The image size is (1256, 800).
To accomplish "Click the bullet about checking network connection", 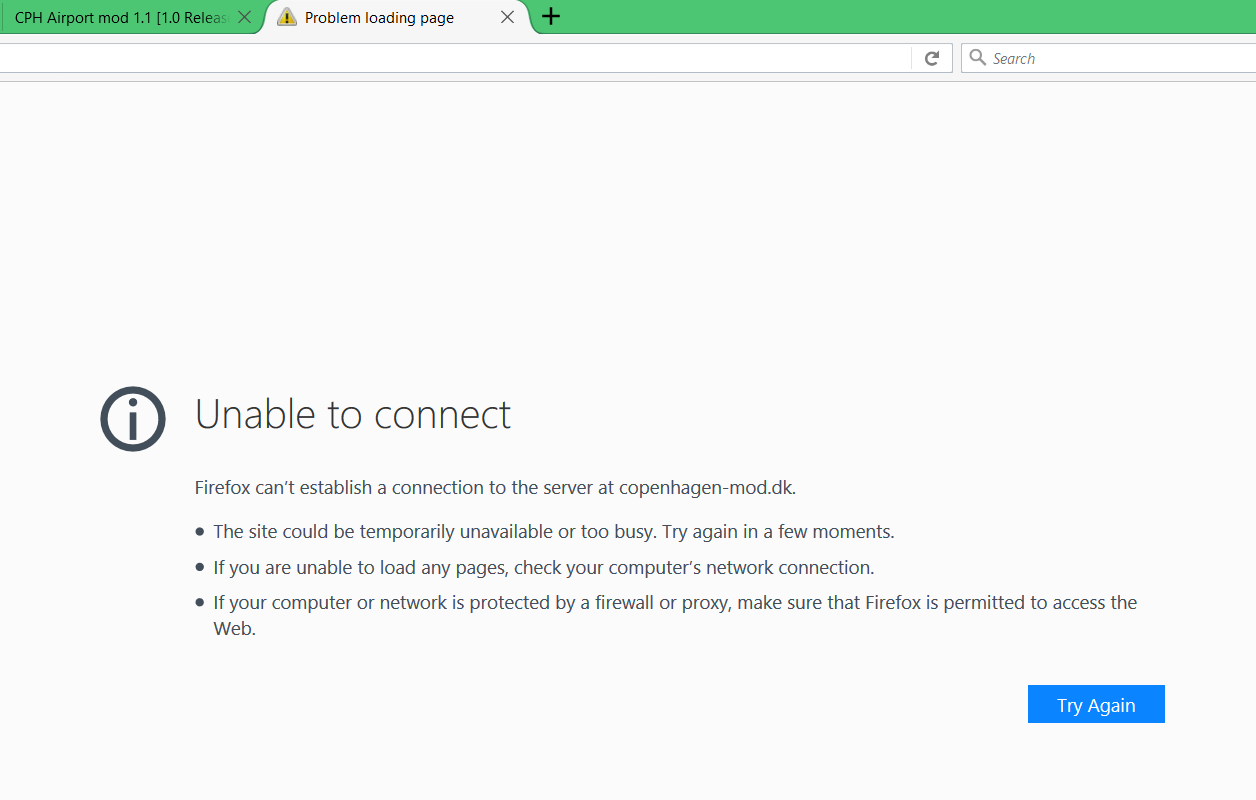I will (x=544, y=568).
